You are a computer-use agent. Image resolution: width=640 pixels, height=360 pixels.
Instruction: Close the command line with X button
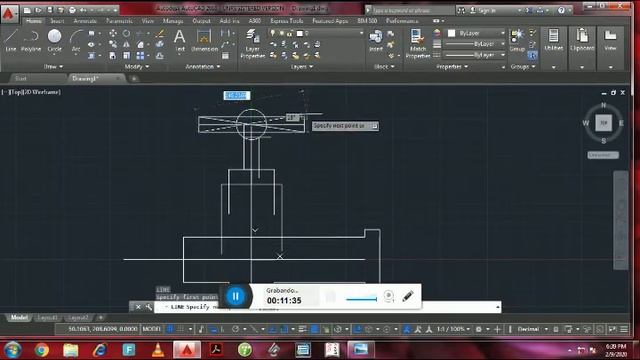138,307
